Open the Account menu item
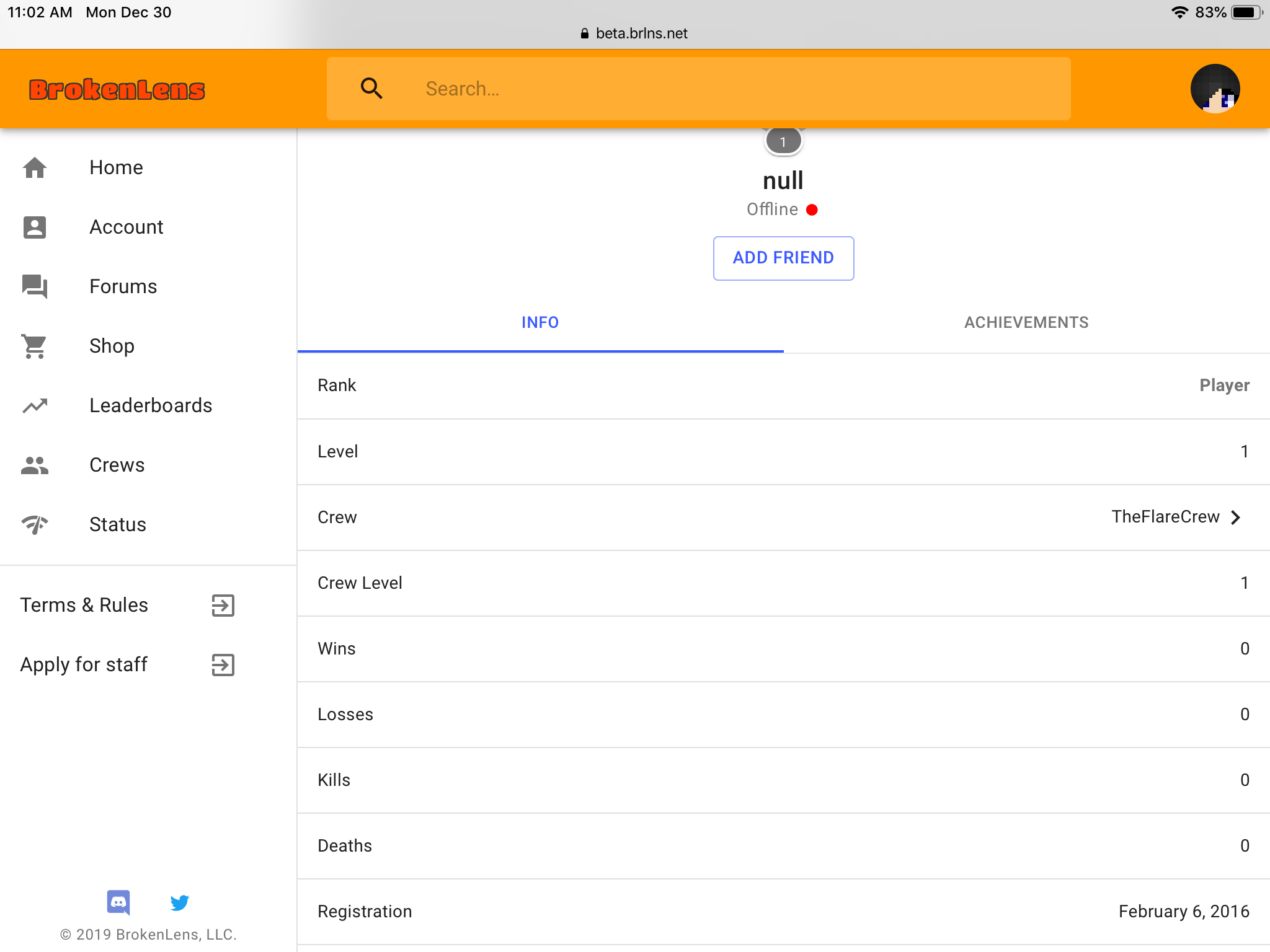 point(148,227)
